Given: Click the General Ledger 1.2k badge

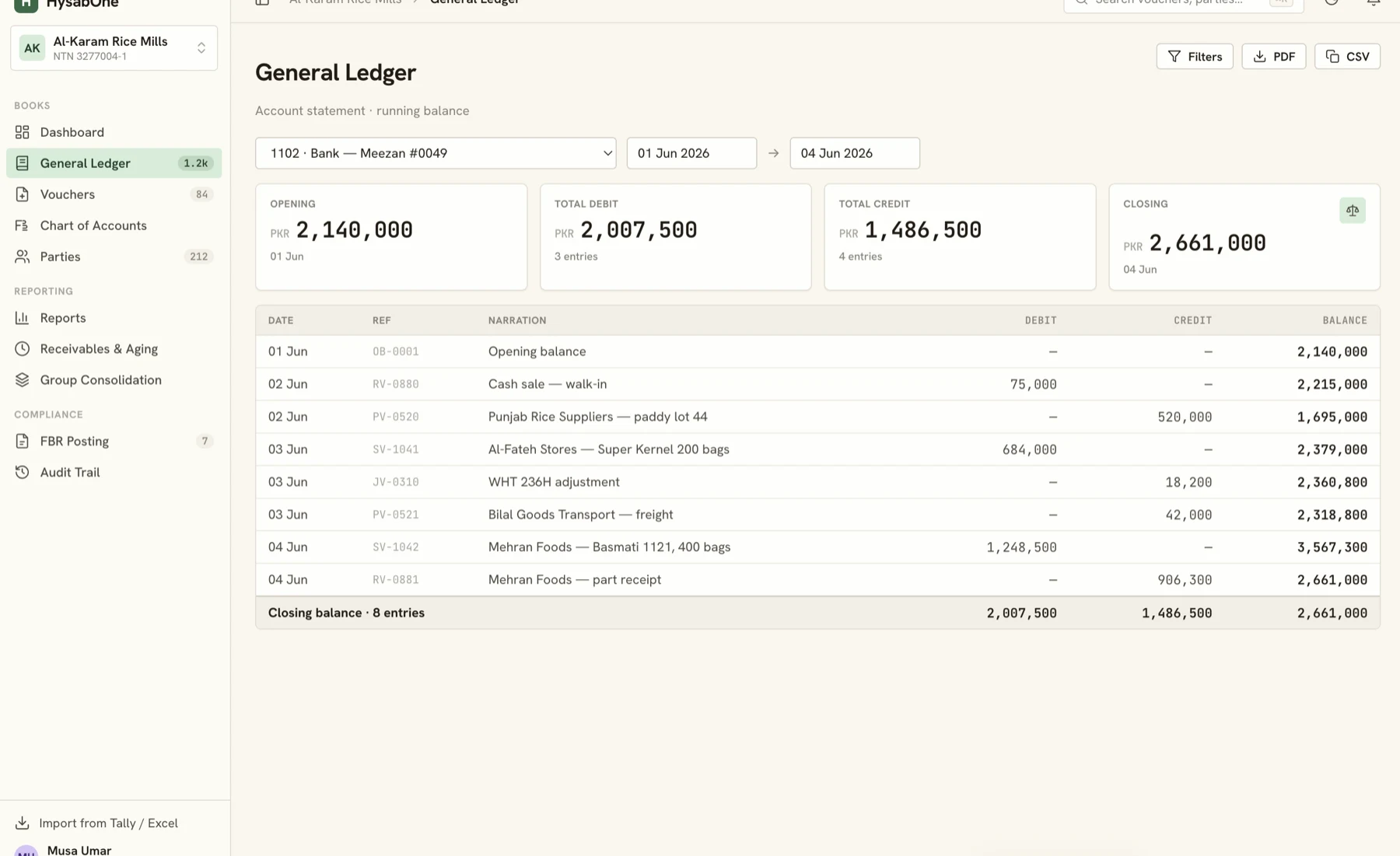Looking at the screenshot, I should [x=195, y=163].
